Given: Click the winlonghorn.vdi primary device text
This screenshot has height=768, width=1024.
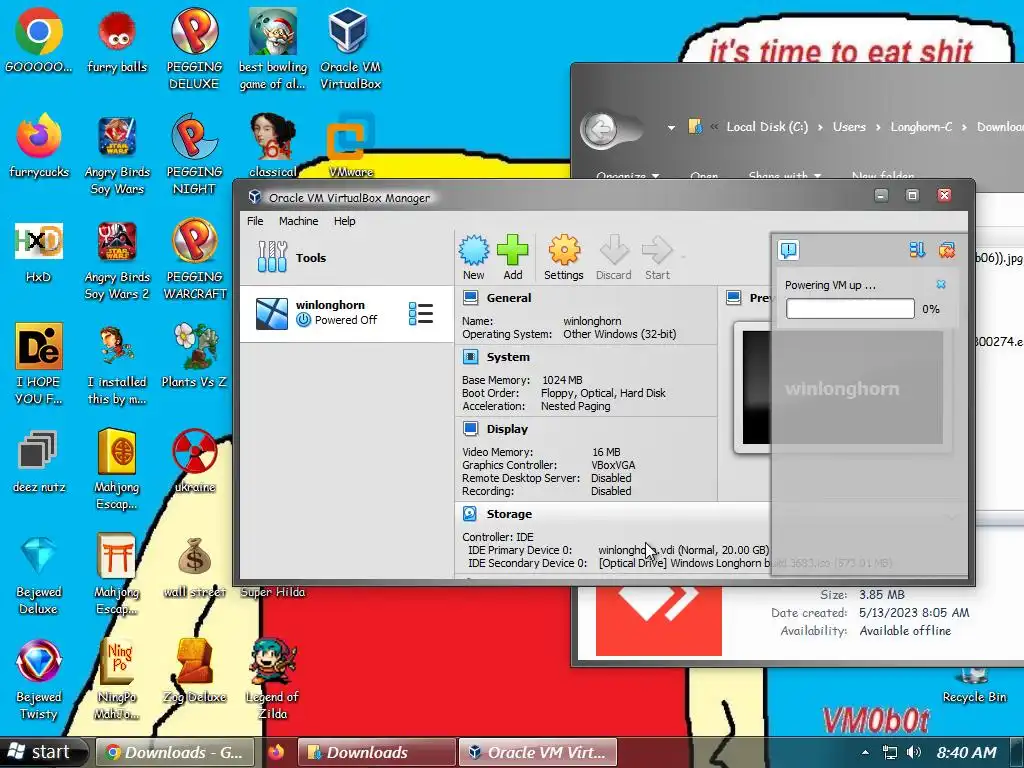Looking at the screenshot, I should coord(683,550).
